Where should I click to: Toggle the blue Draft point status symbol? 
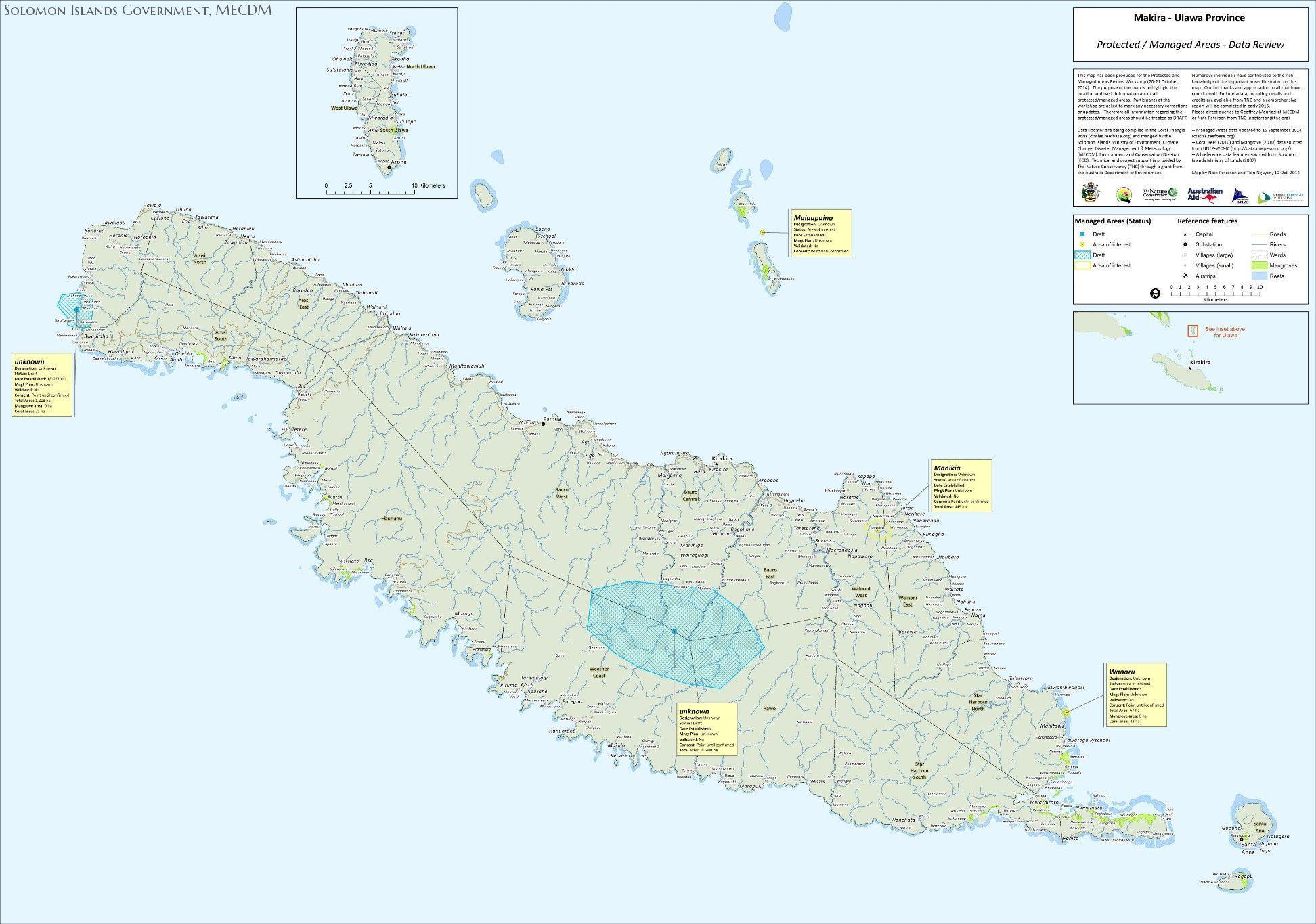pos(1082,234)
